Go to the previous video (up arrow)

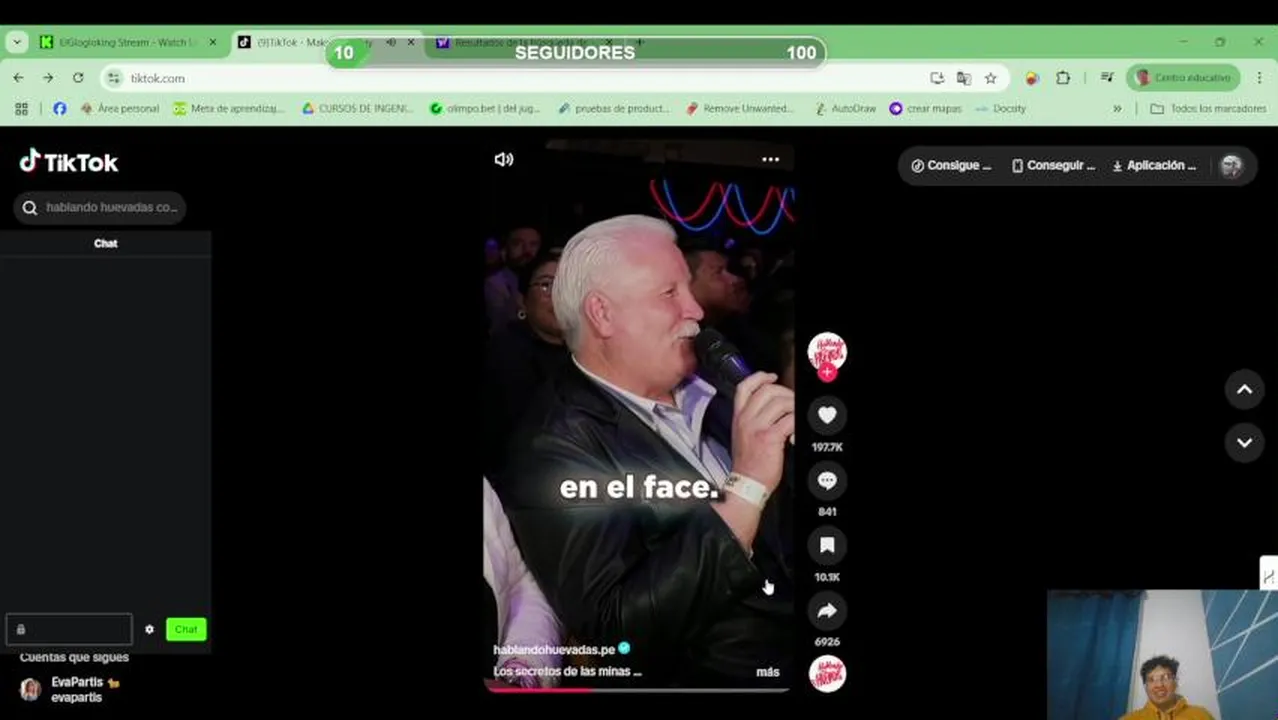coord(1245,390)
